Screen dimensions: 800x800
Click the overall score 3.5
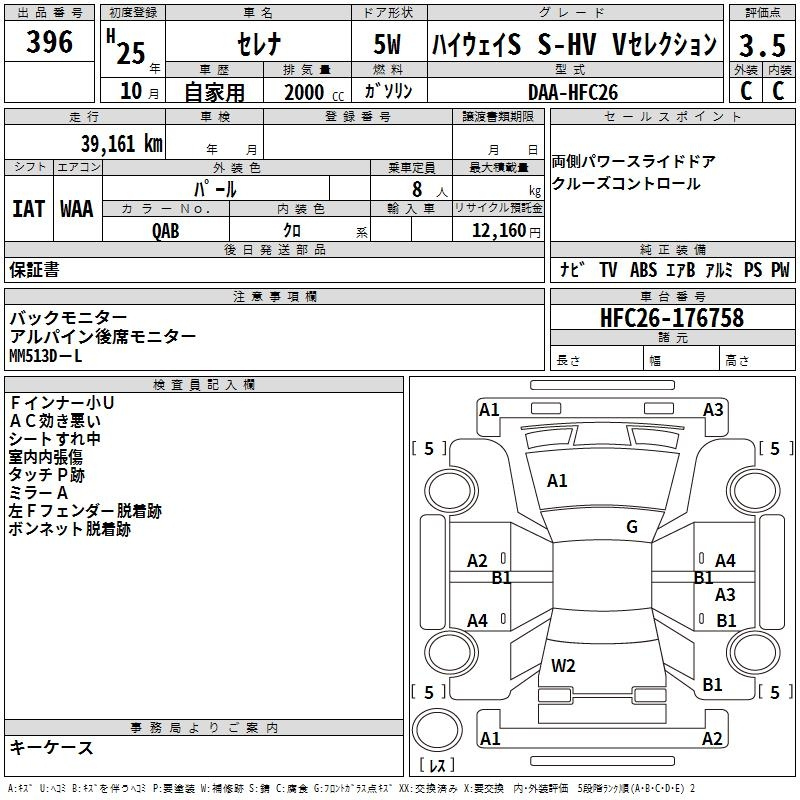pyautogui.click(x=761, y=46)
